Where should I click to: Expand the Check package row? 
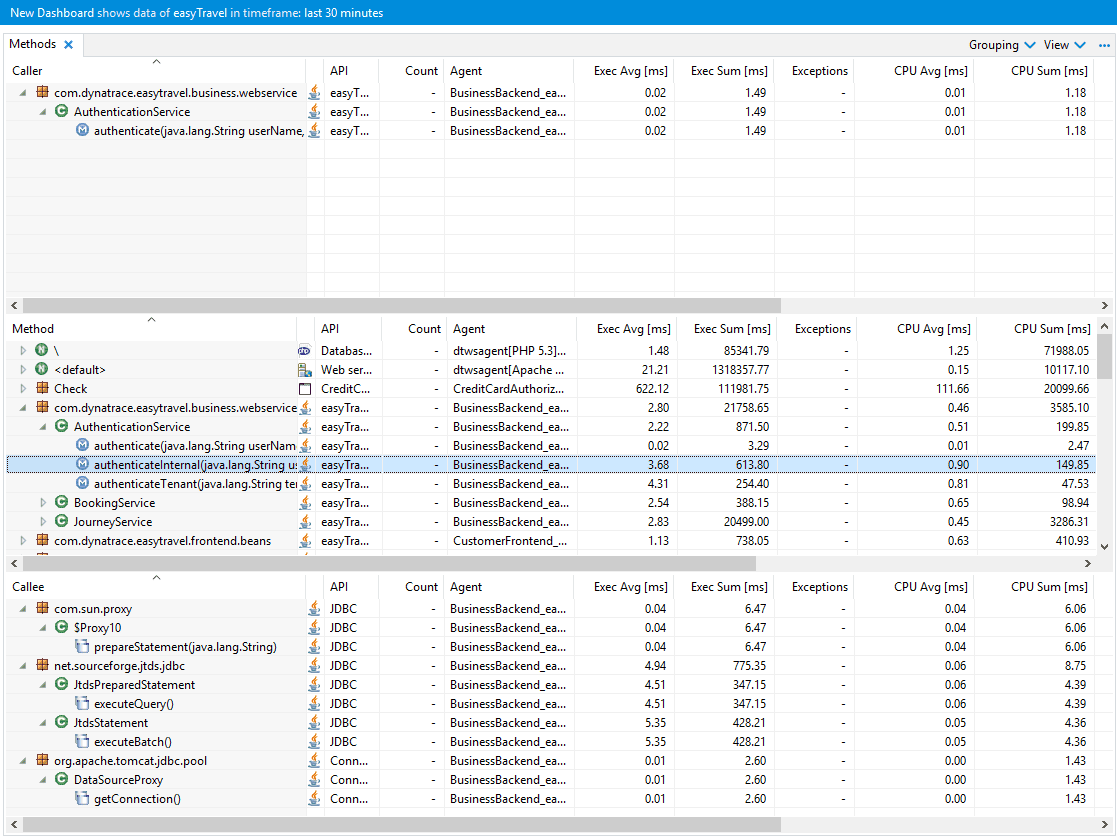point(23,389)
